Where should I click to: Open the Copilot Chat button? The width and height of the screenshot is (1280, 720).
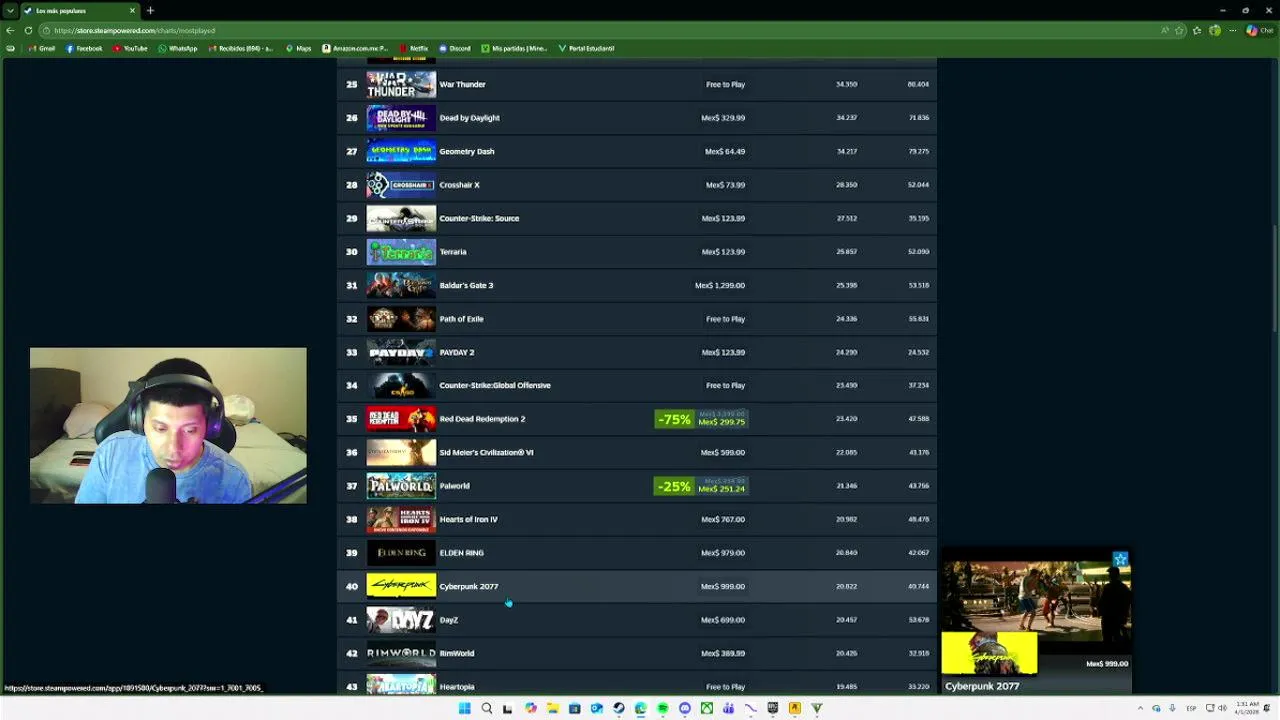[1258, 30]
